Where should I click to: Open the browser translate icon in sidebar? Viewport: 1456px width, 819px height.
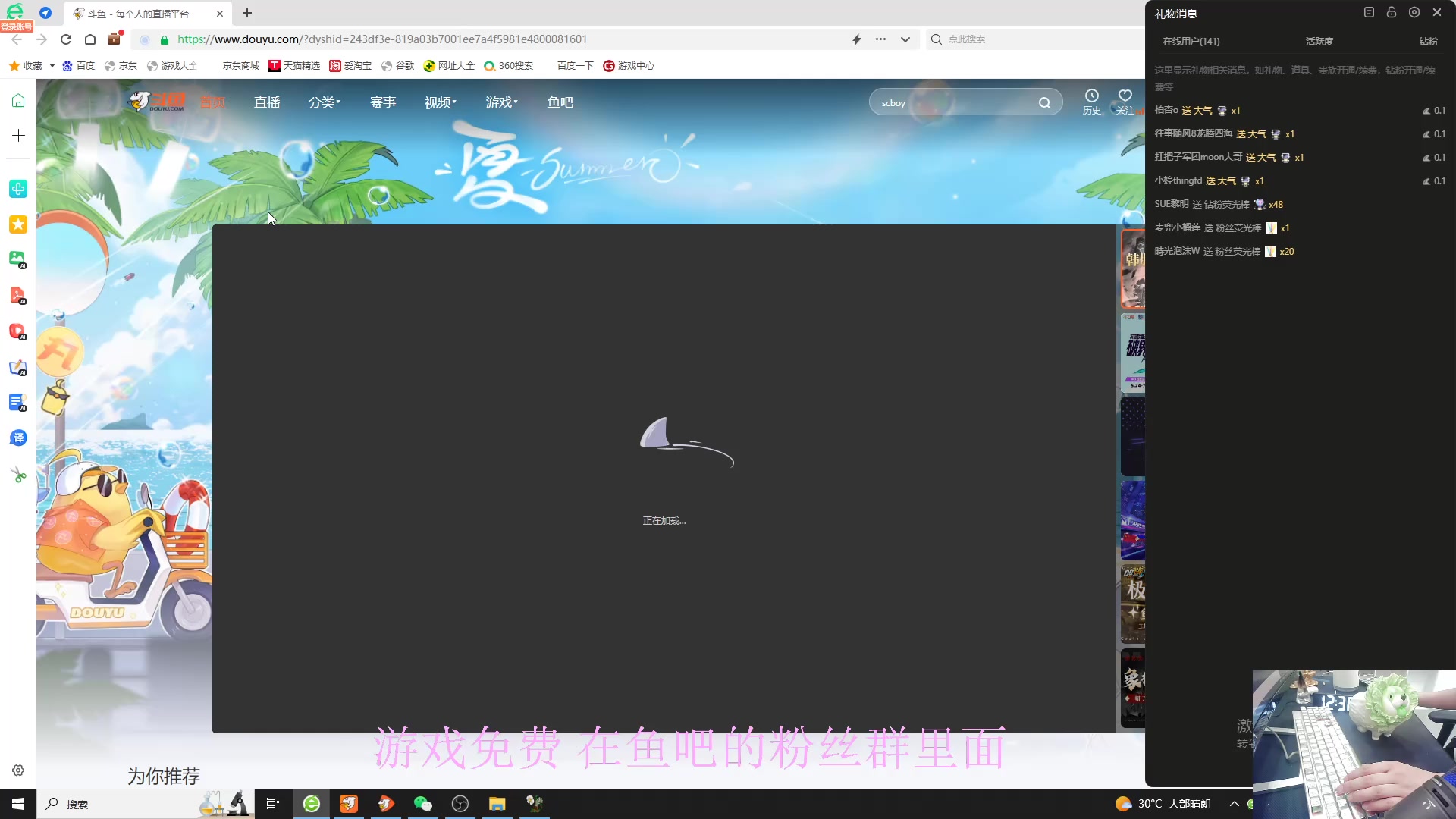tap(17, 438)
